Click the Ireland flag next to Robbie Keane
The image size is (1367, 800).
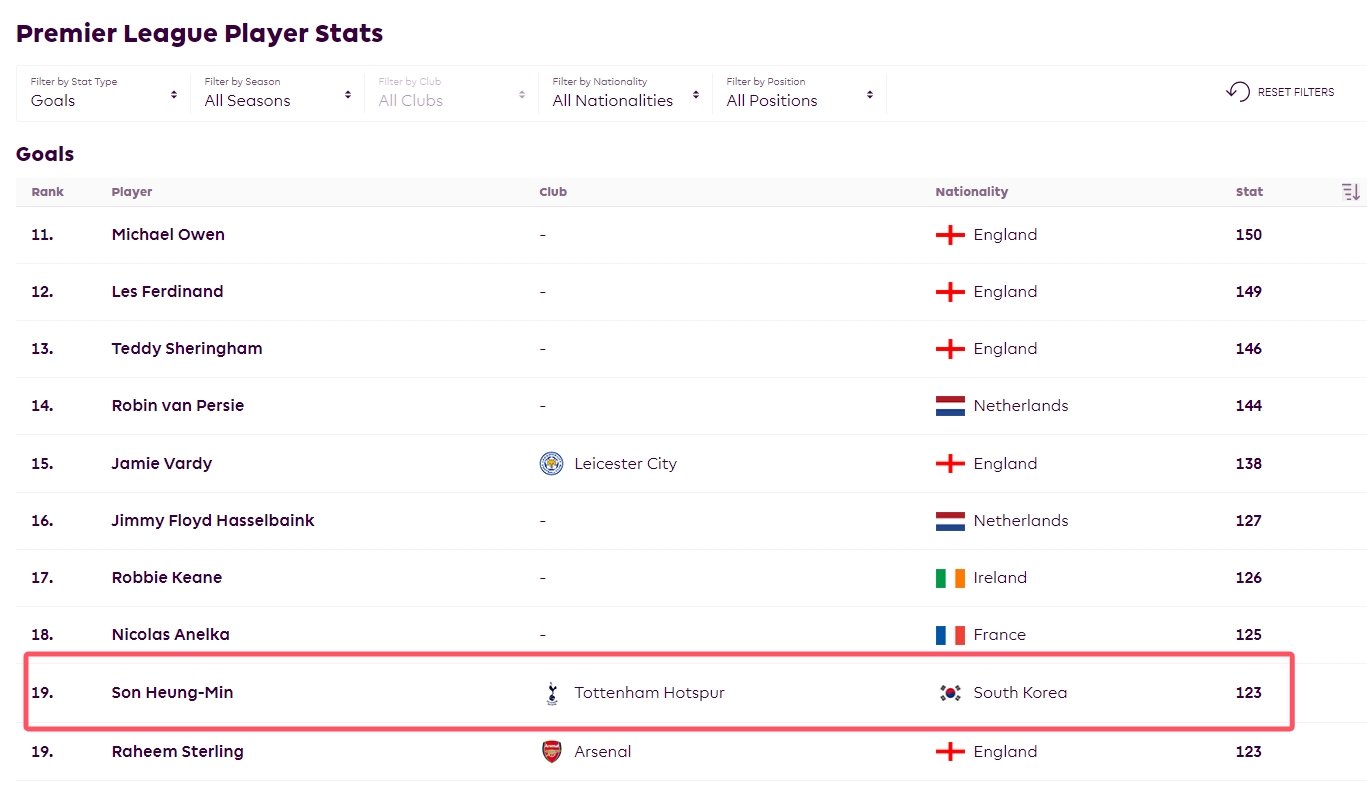950,578
